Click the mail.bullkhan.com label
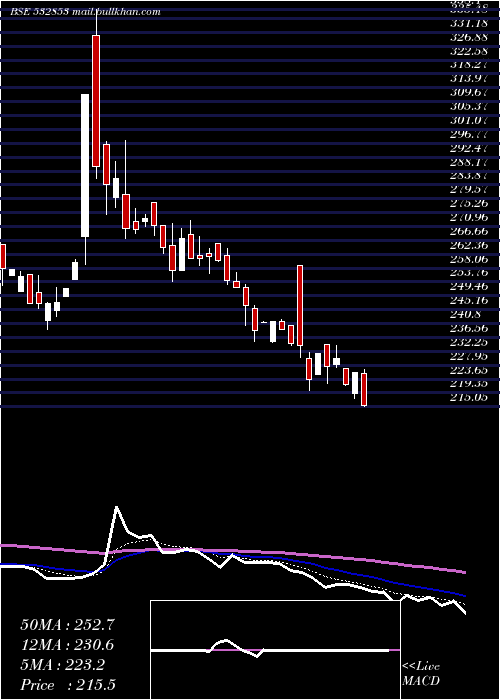 pos(116,12)
